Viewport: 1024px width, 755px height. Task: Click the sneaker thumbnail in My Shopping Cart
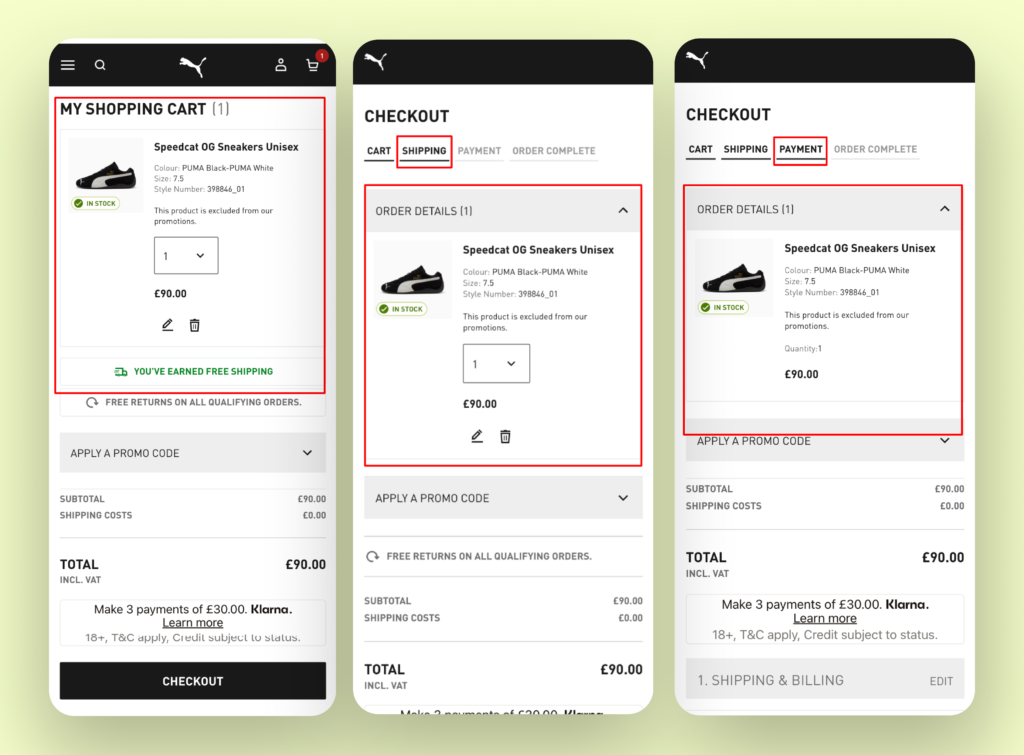point(106,175)
